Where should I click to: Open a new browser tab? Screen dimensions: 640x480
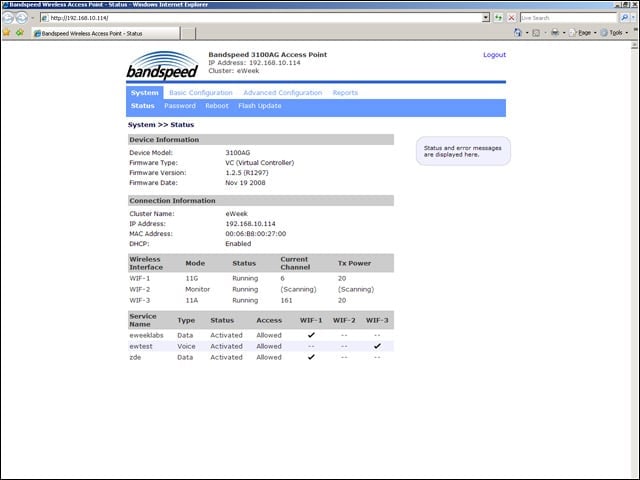click(x=188, y=33)
